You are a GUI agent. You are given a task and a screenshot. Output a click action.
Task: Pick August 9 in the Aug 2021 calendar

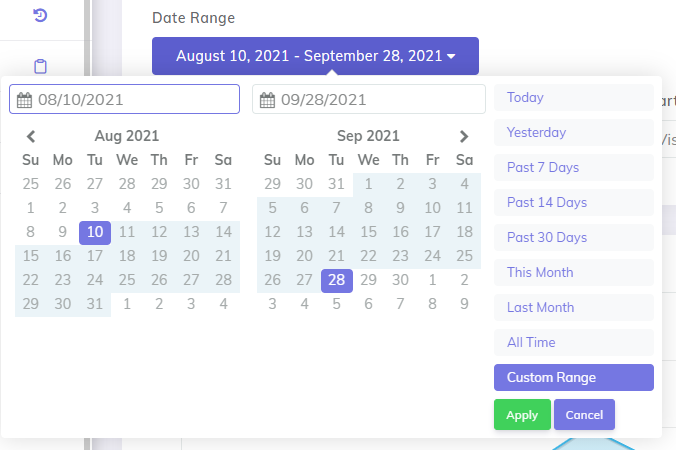63,232
